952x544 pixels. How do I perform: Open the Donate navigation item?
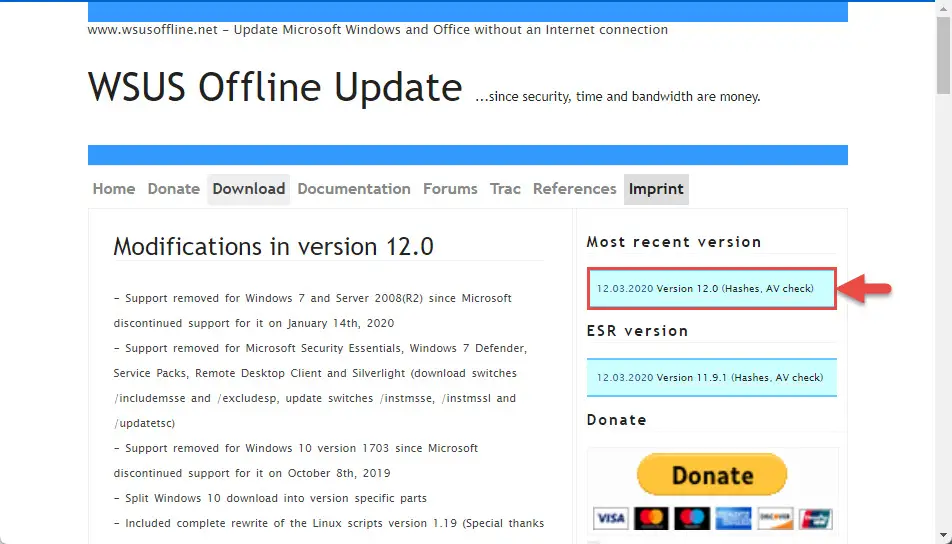pos(174,189)
